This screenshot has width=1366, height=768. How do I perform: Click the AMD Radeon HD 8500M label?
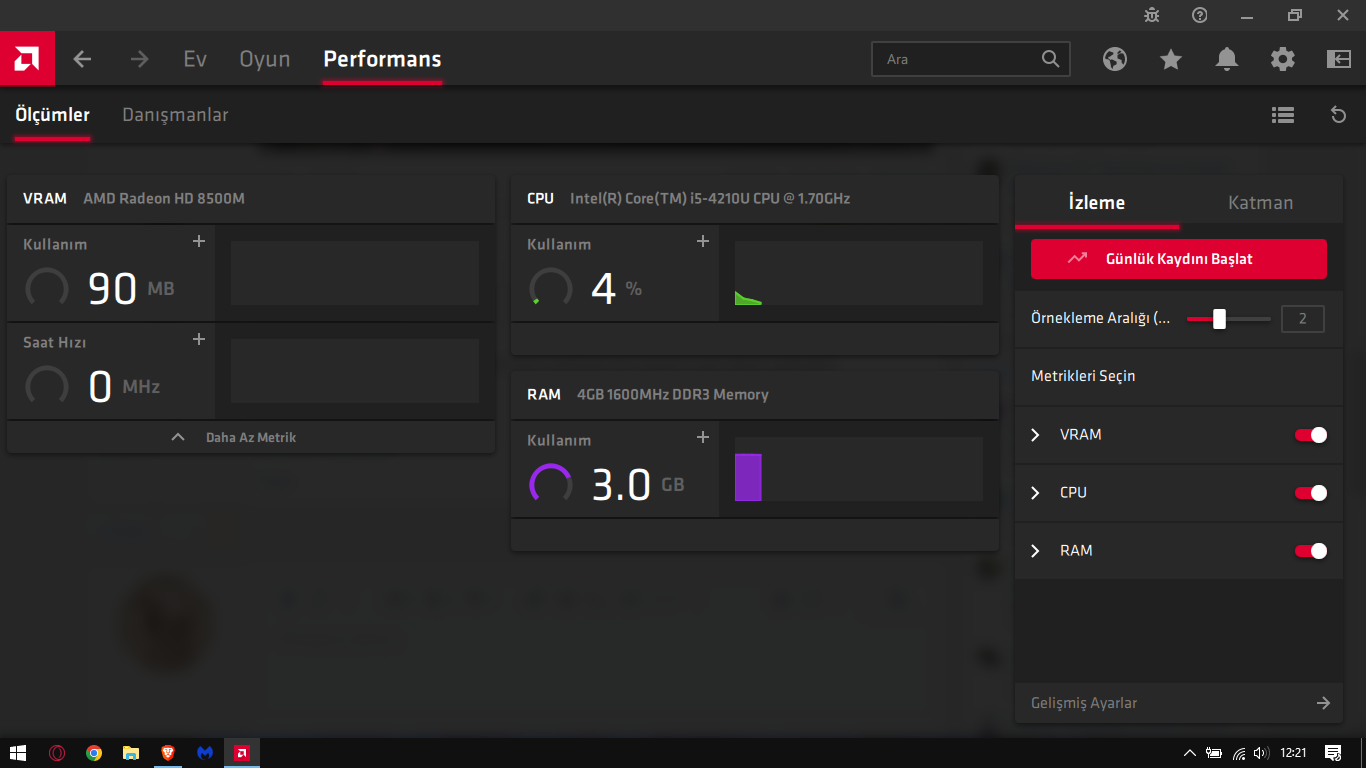[x=164, y=199]
